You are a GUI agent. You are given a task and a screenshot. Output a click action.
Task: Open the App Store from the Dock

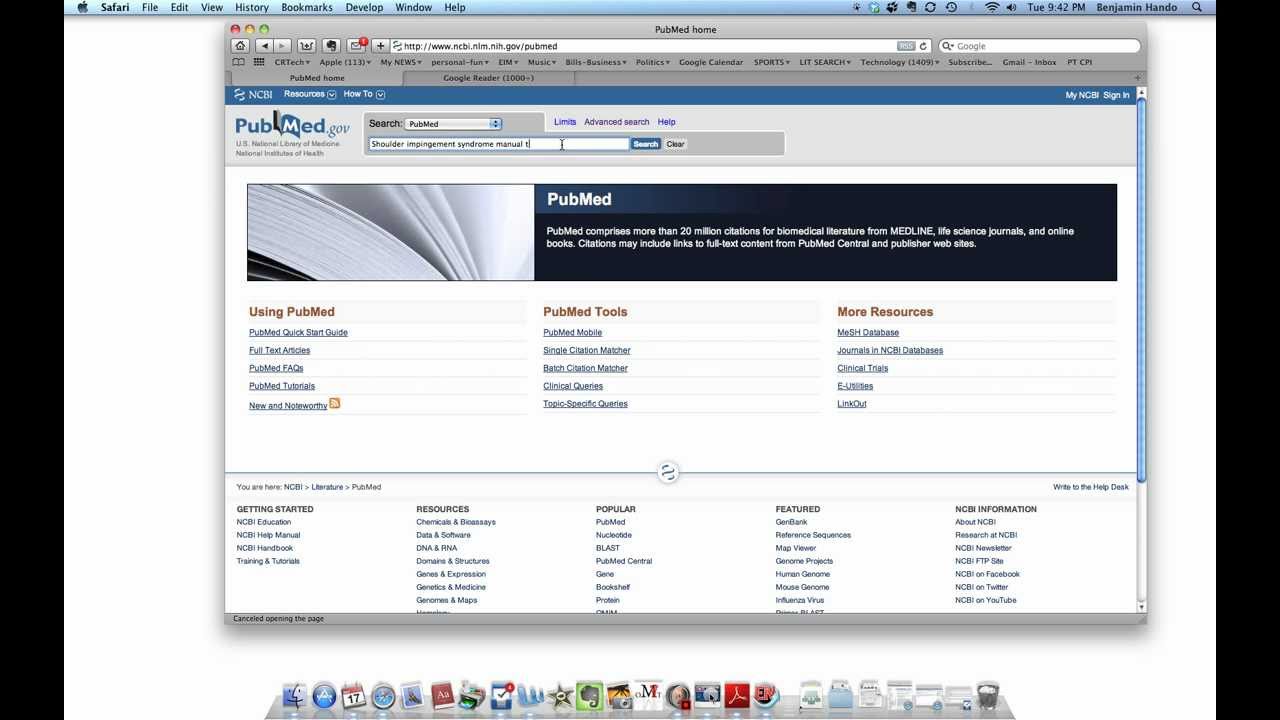click(324, 696)
